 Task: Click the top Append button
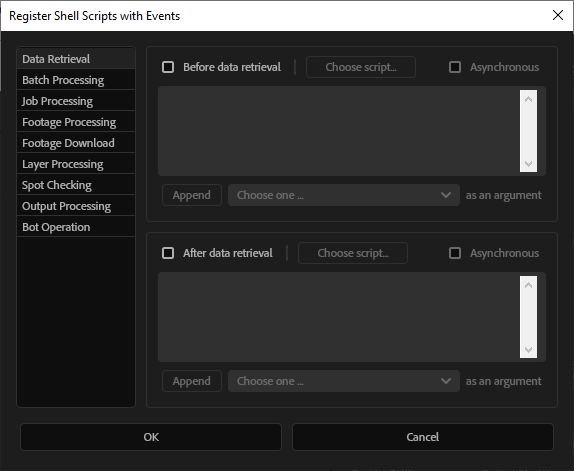[x=192, y=195]
